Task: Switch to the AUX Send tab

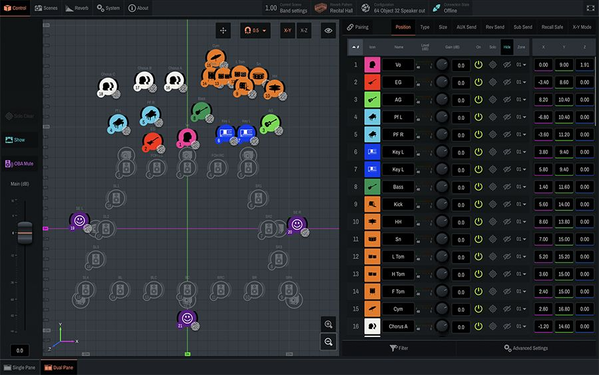Action: tap(466, 27)
